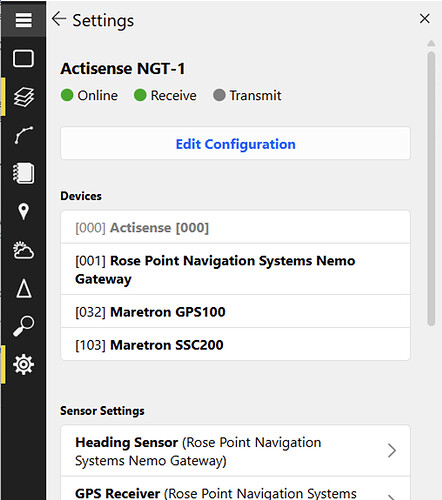
Task: Open the hamburger main menu
Action: coord(23,20)
